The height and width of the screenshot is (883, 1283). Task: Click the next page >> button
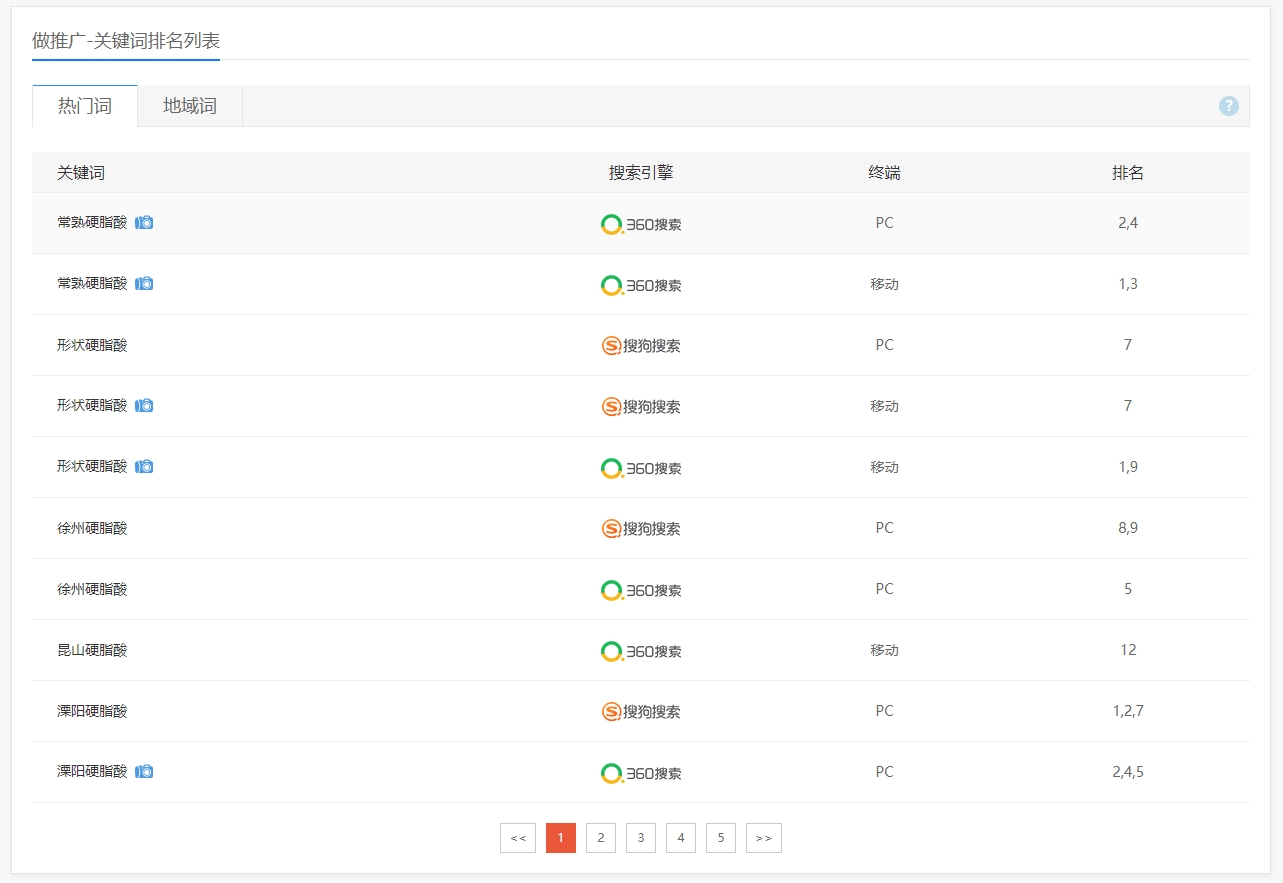763,838
